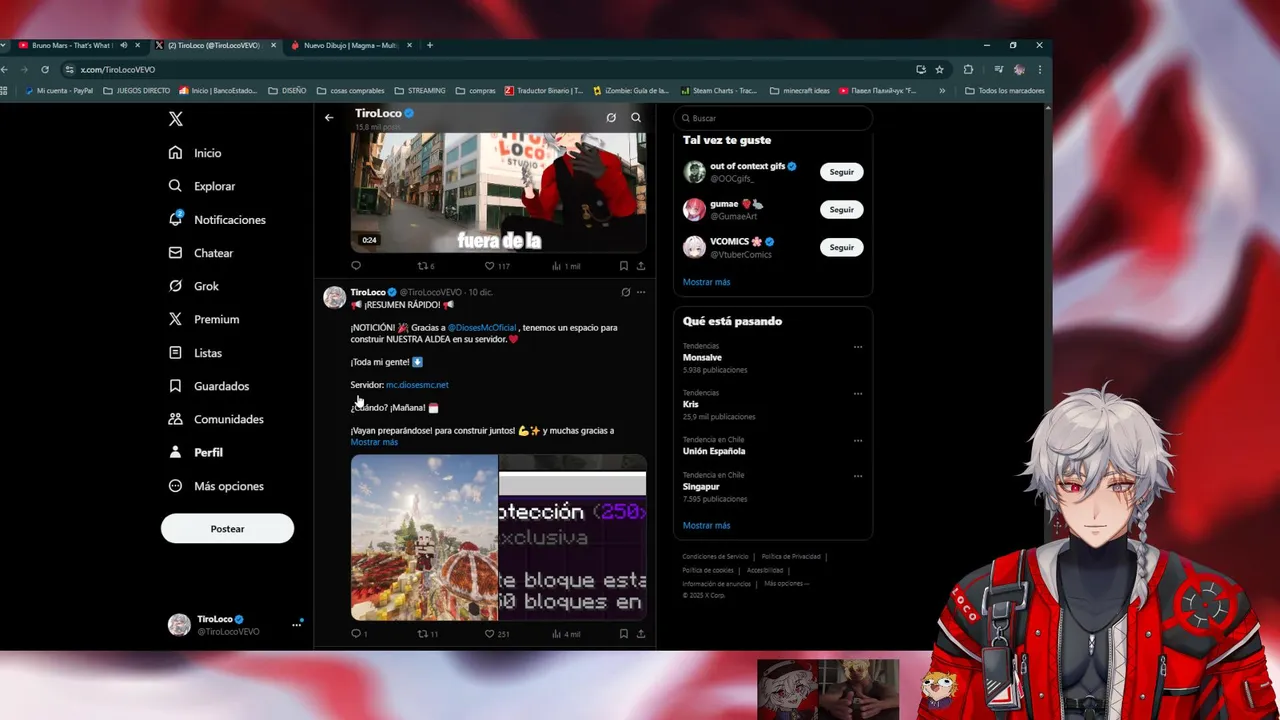
Task: Open Política de Privacidad link
Action: (791, 557)
